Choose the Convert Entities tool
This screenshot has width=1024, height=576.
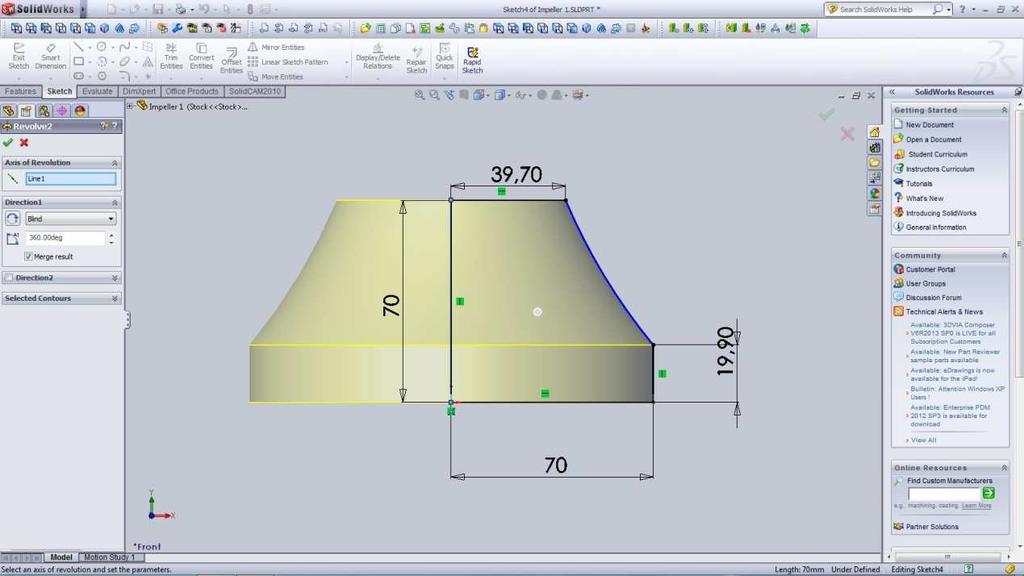(x=201, y=56)
